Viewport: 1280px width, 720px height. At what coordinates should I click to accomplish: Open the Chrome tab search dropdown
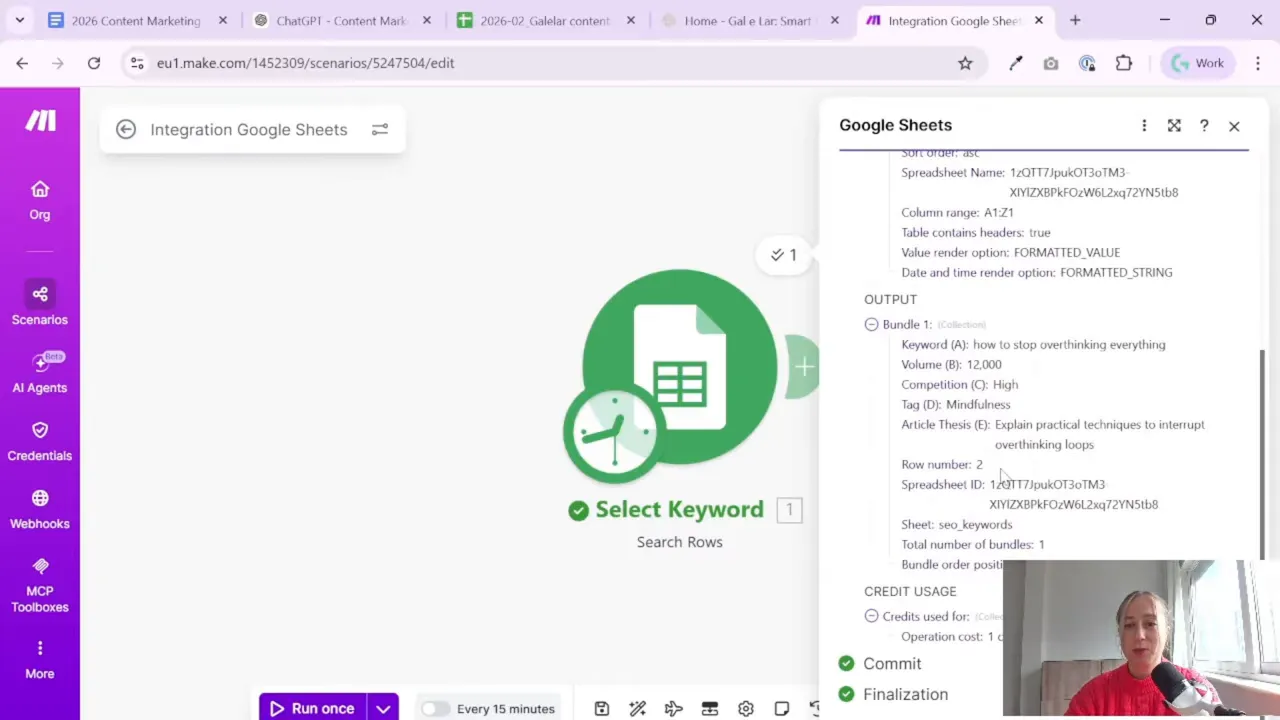coord(19,20)
